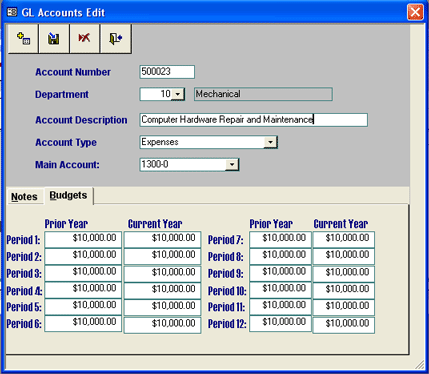The image size is (429, 374).
Task: Open the Main Account dropdown arrow
Action: click(x=232, y=164)
